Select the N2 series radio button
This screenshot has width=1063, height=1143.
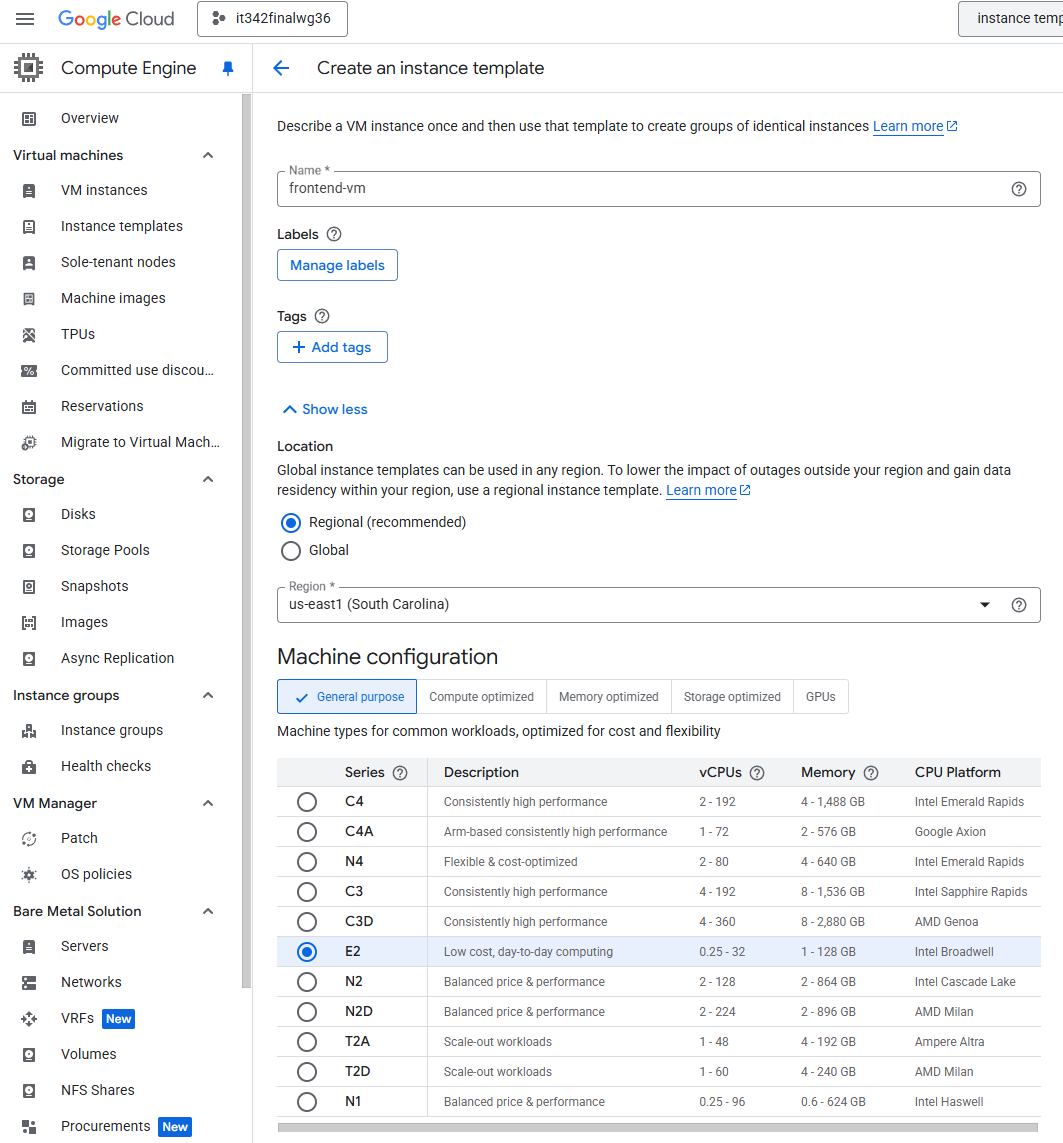pyautogui.click(x=307, y=982)
